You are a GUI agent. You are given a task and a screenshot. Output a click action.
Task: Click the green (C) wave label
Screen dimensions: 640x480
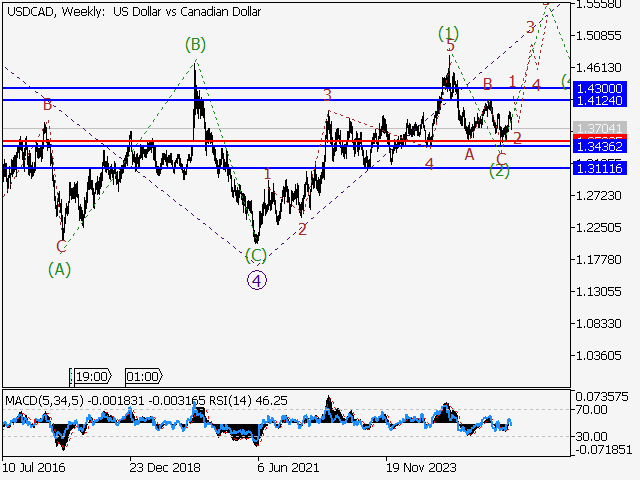(256, 256)
